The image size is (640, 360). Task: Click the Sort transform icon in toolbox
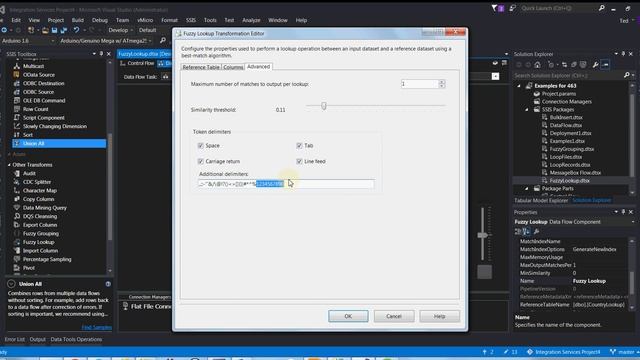(17, 135)
